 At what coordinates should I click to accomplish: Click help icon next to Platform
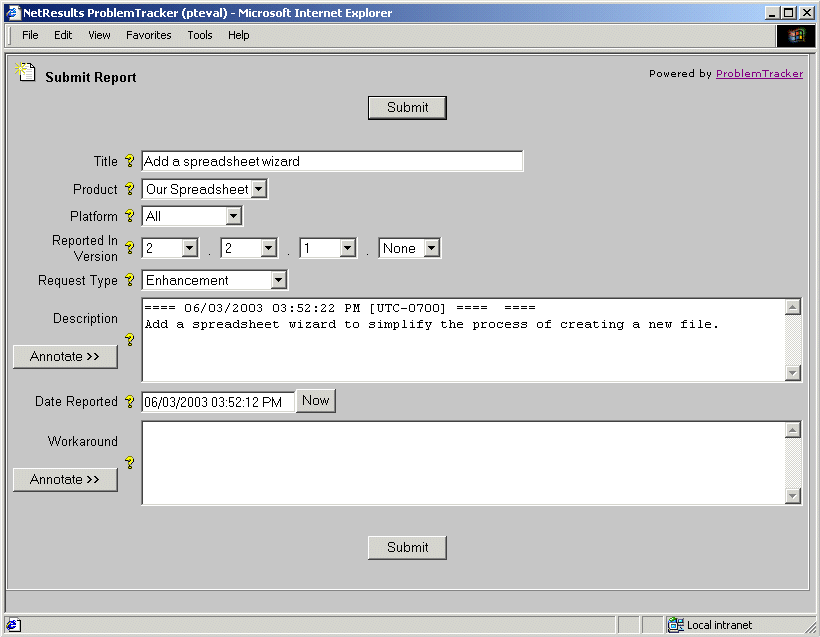(129, 216)
